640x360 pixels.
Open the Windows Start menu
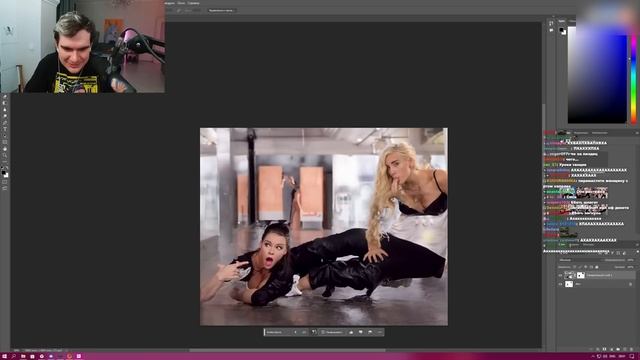4,356
